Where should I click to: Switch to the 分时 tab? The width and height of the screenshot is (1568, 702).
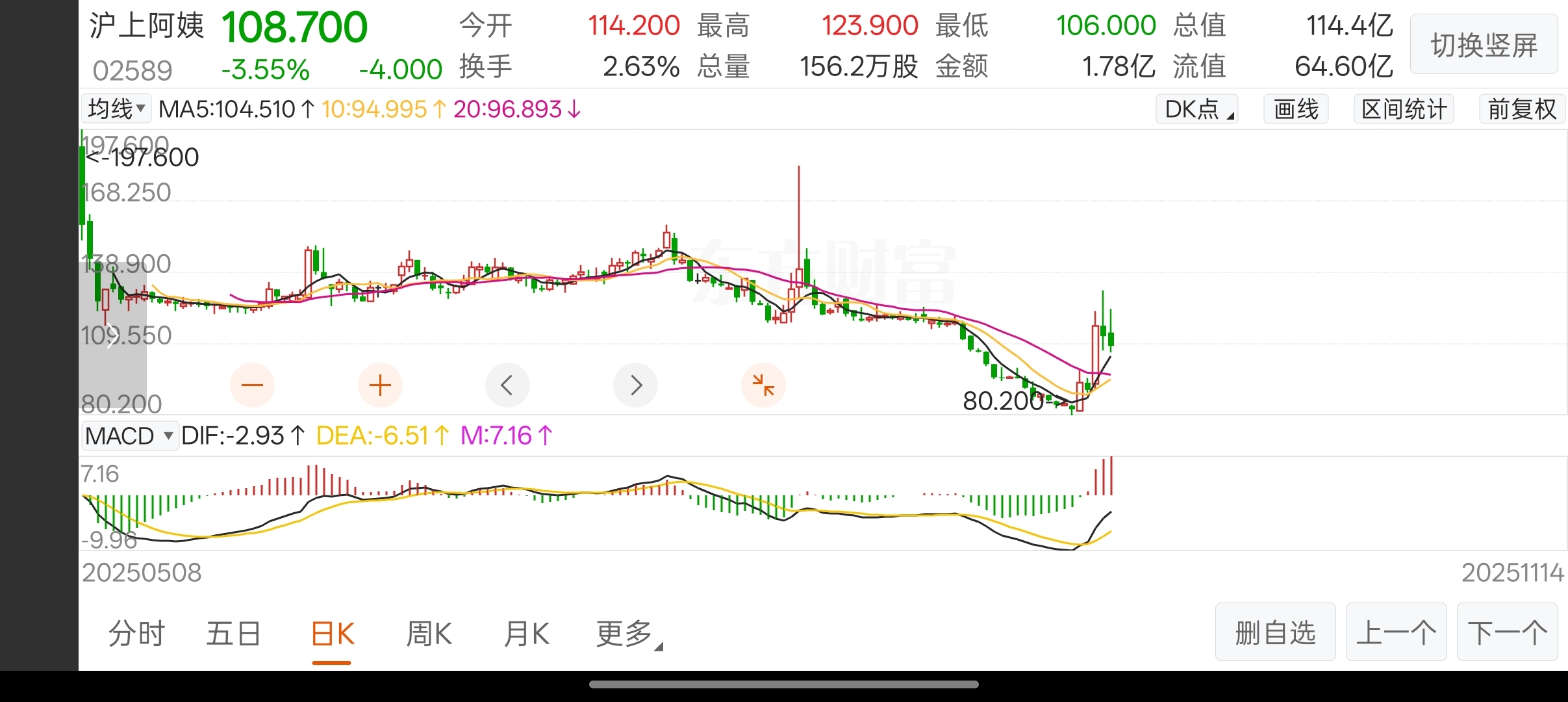click(x=136, y=634)
